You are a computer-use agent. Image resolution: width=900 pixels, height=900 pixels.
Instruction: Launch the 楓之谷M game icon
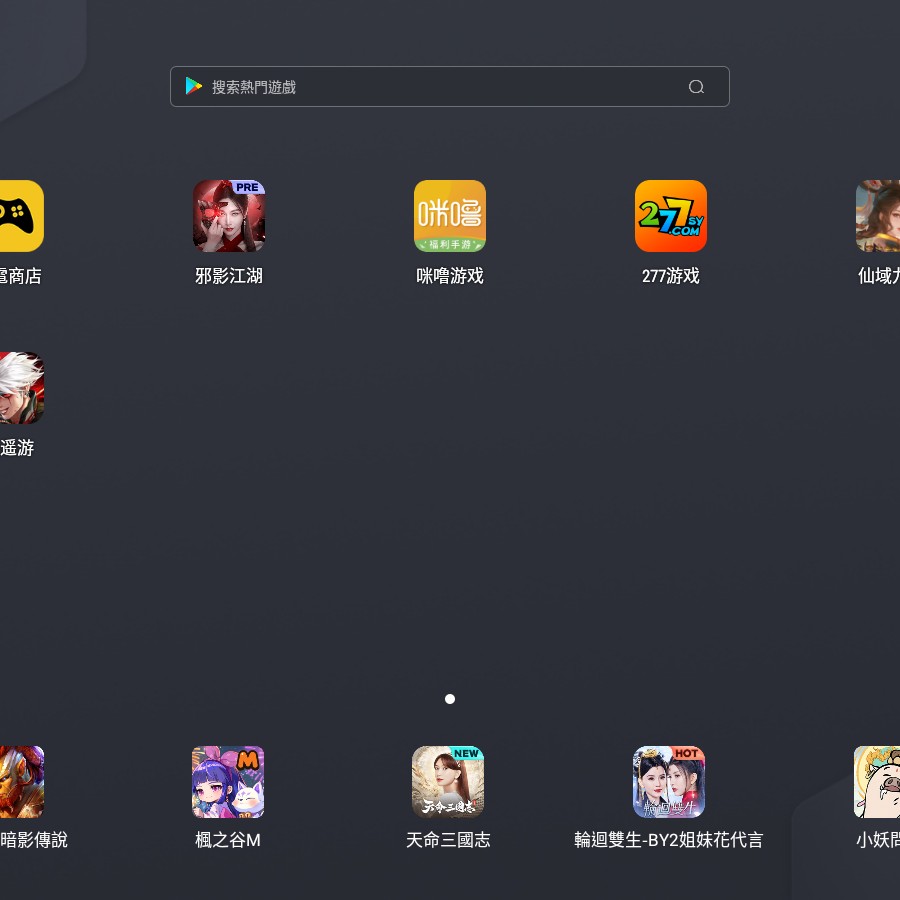click(228, 782)
